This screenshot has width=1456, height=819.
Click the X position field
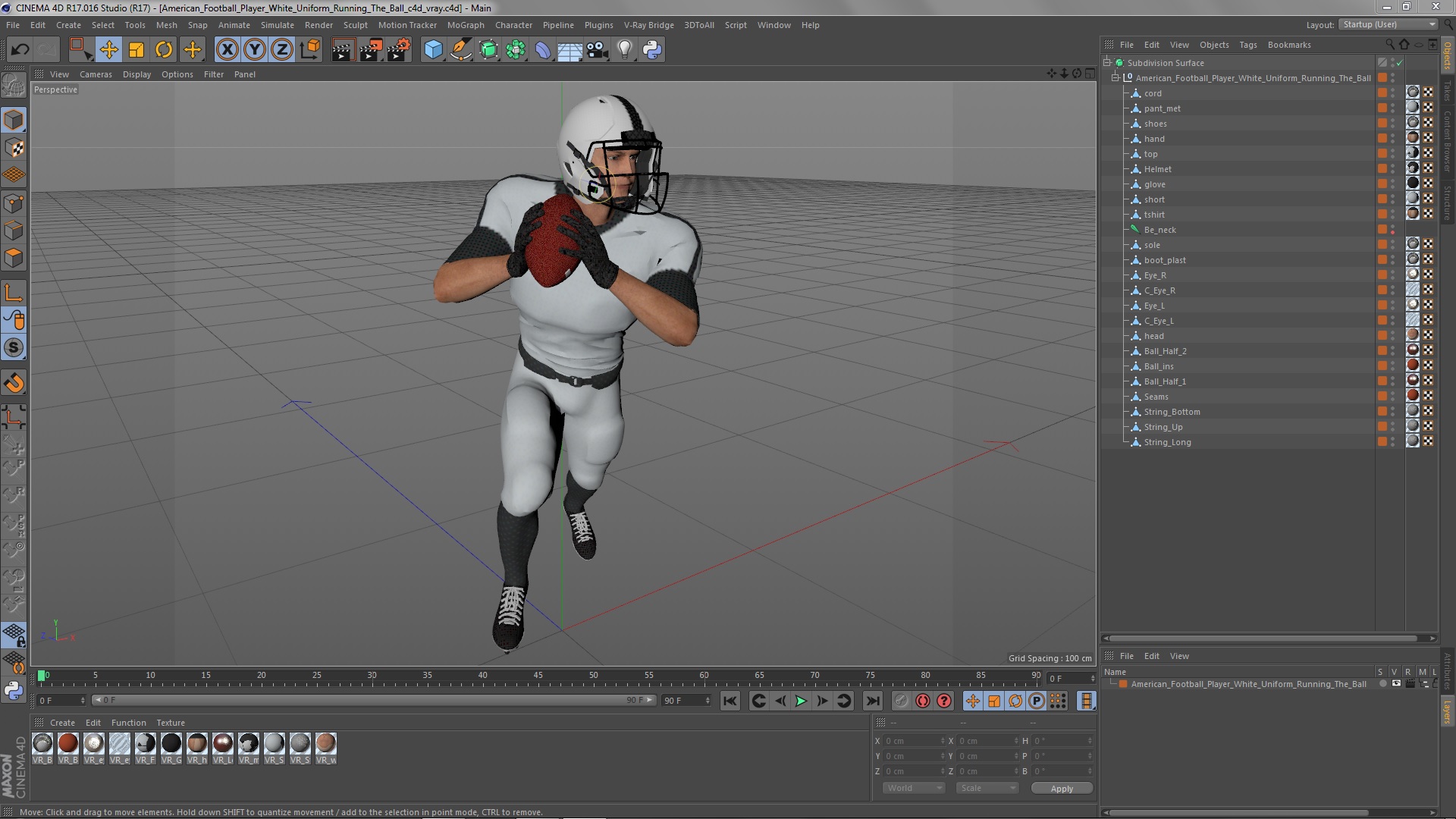(914, 741)
